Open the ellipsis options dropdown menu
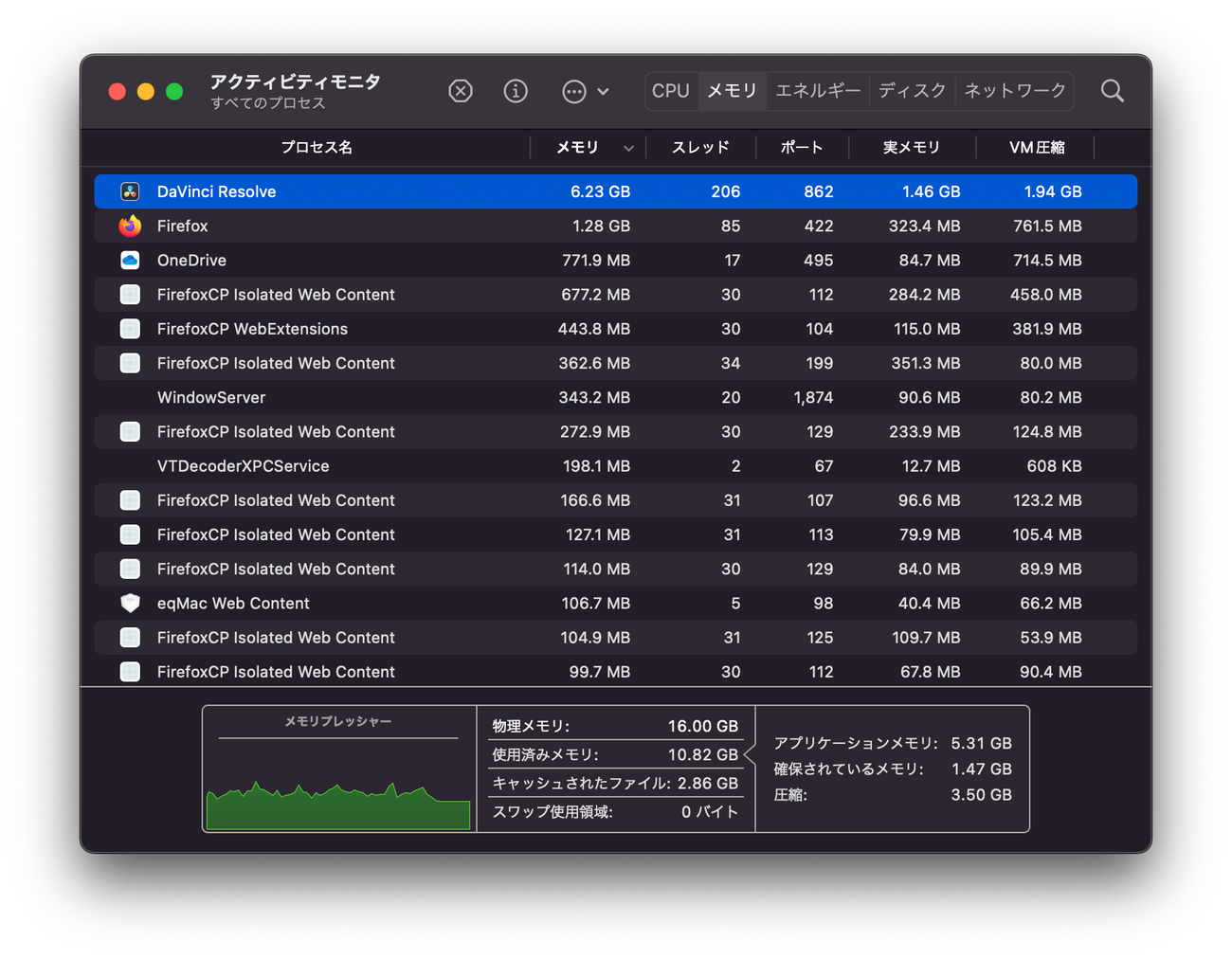1232x959 pixels. click(585, 91)
